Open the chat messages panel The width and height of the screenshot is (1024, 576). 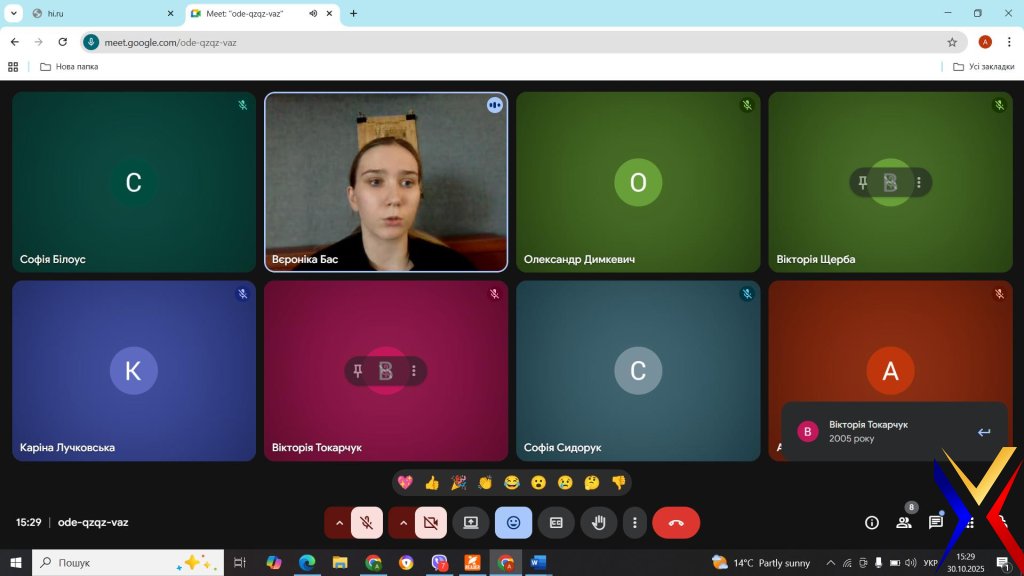[936, 522]
